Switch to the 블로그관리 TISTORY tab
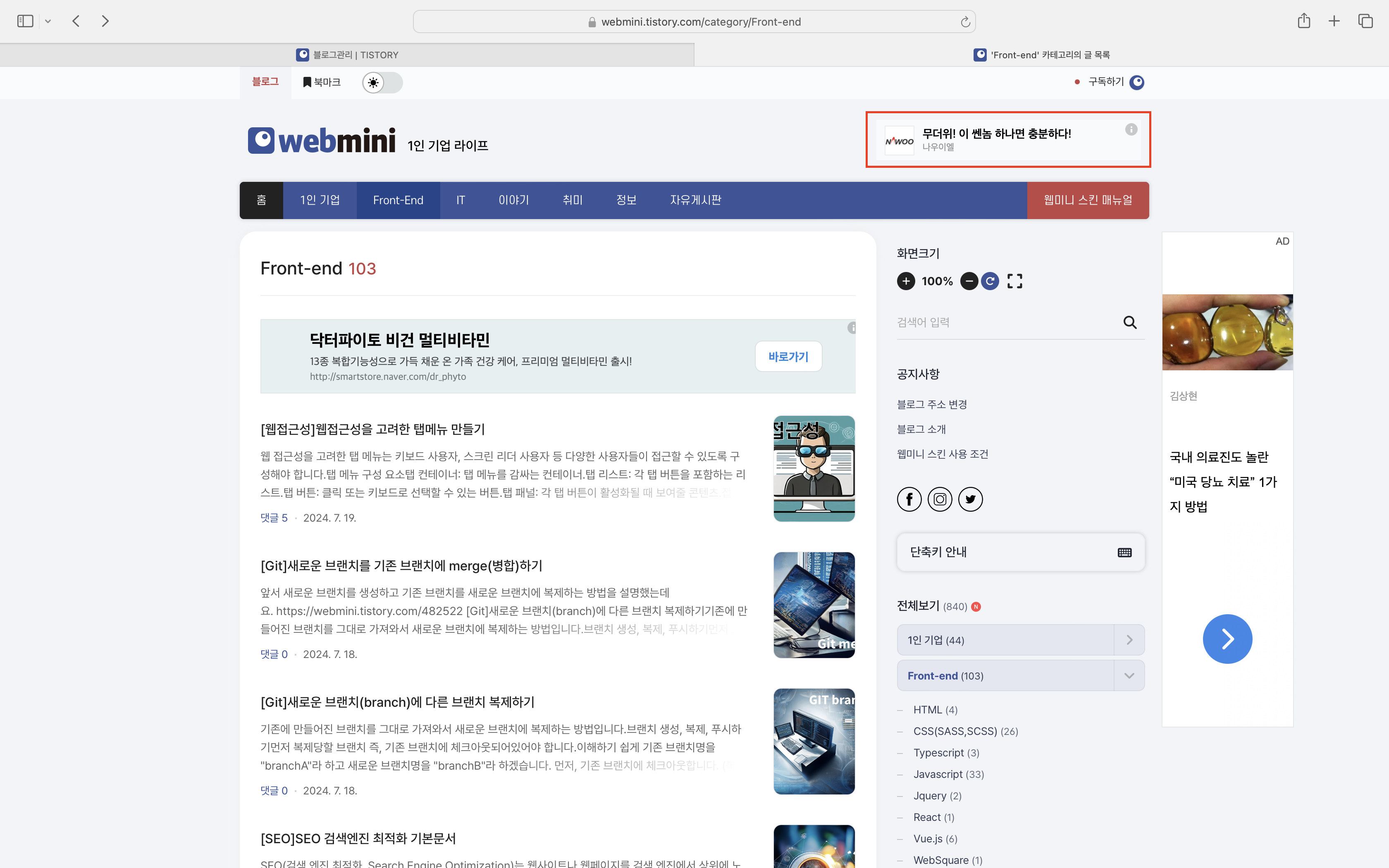 (347, 55)
